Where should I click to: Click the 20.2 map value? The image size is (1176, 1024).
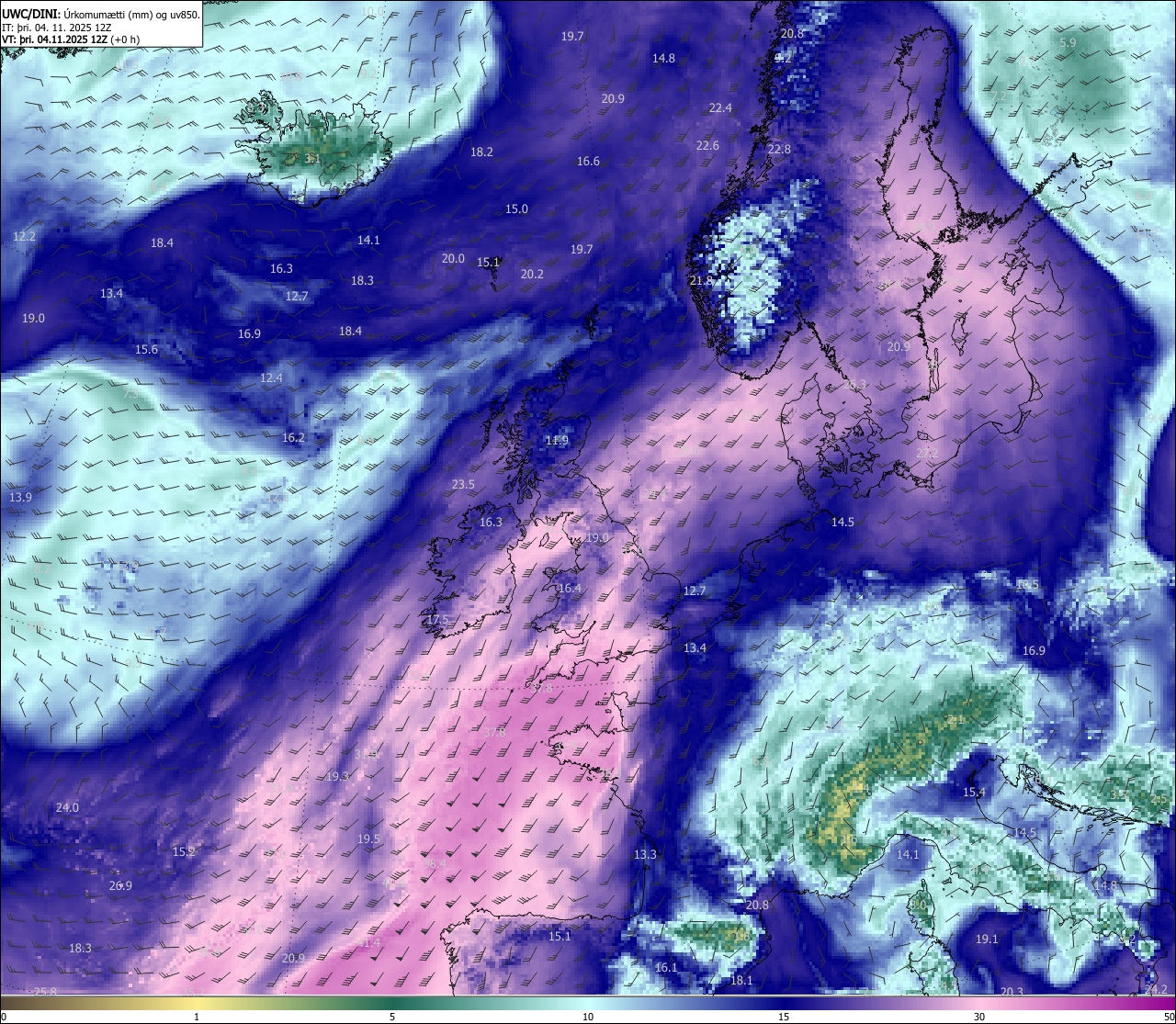click(532, 275)
